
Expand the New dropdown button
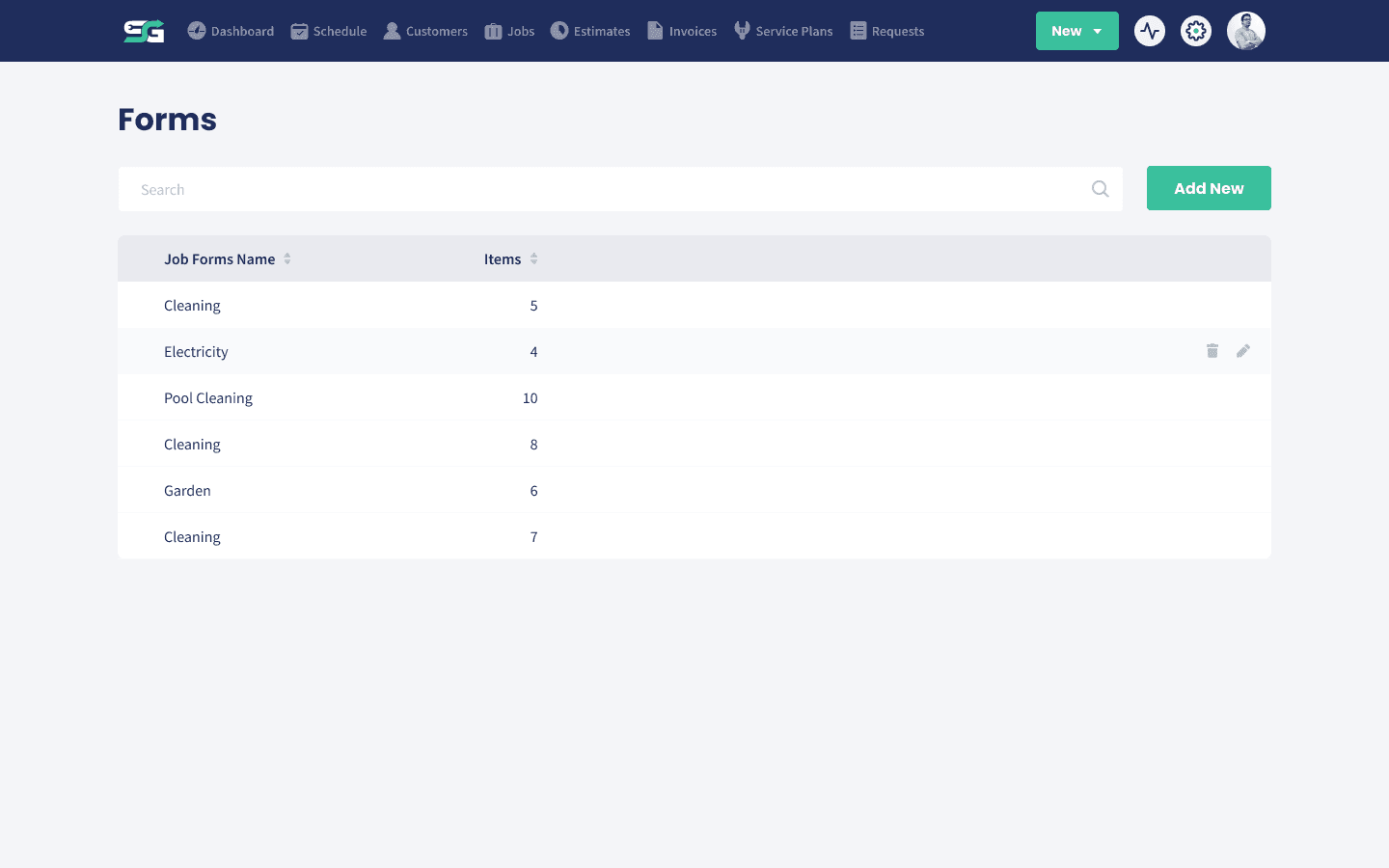coord(1077,31)
